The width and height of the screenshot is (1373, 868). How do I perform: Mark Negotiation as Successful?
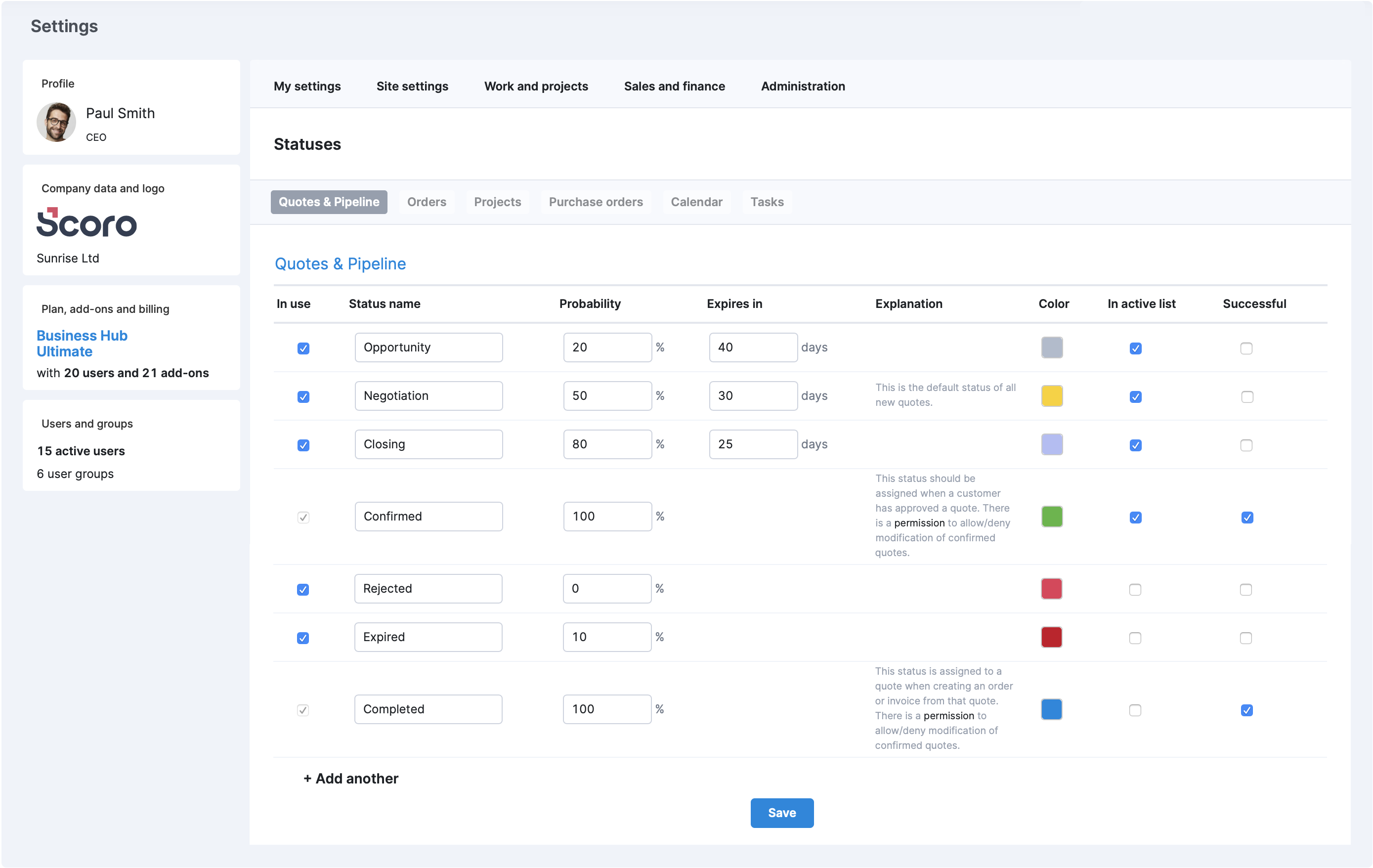[x=1247, y=396]
